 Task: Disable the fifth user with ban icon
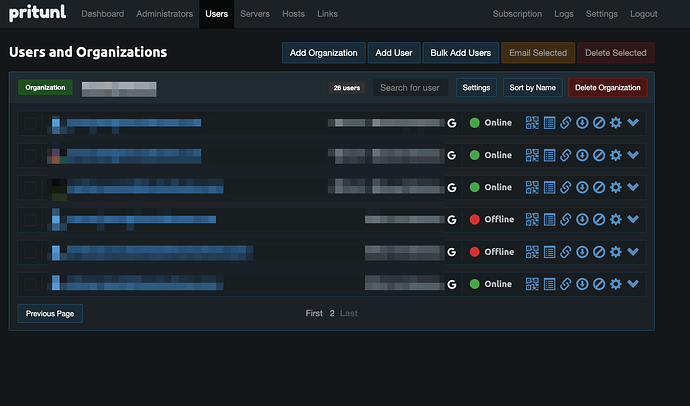[598, 251]
